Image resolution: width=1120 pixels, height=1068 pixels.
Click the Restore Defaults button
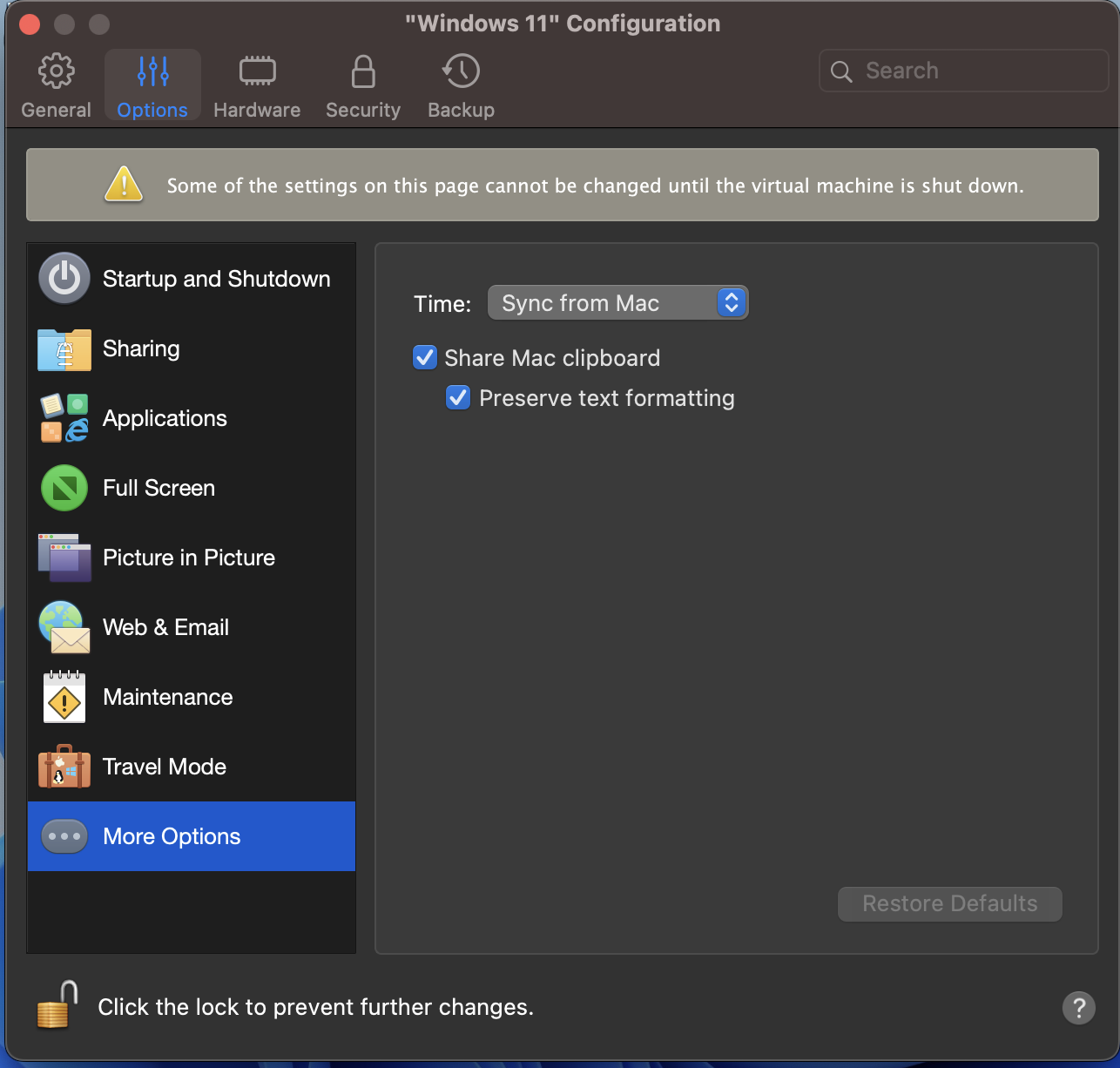[x=949, y=903]
